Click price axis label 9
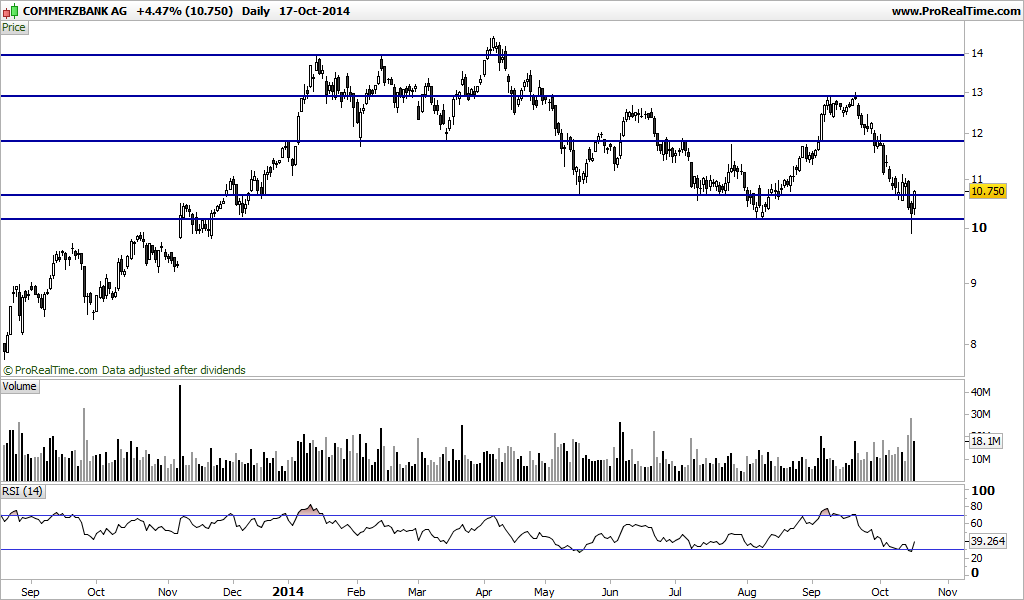Image resolution: width=1024 pixels, height=600 pixels. (974, 283)
